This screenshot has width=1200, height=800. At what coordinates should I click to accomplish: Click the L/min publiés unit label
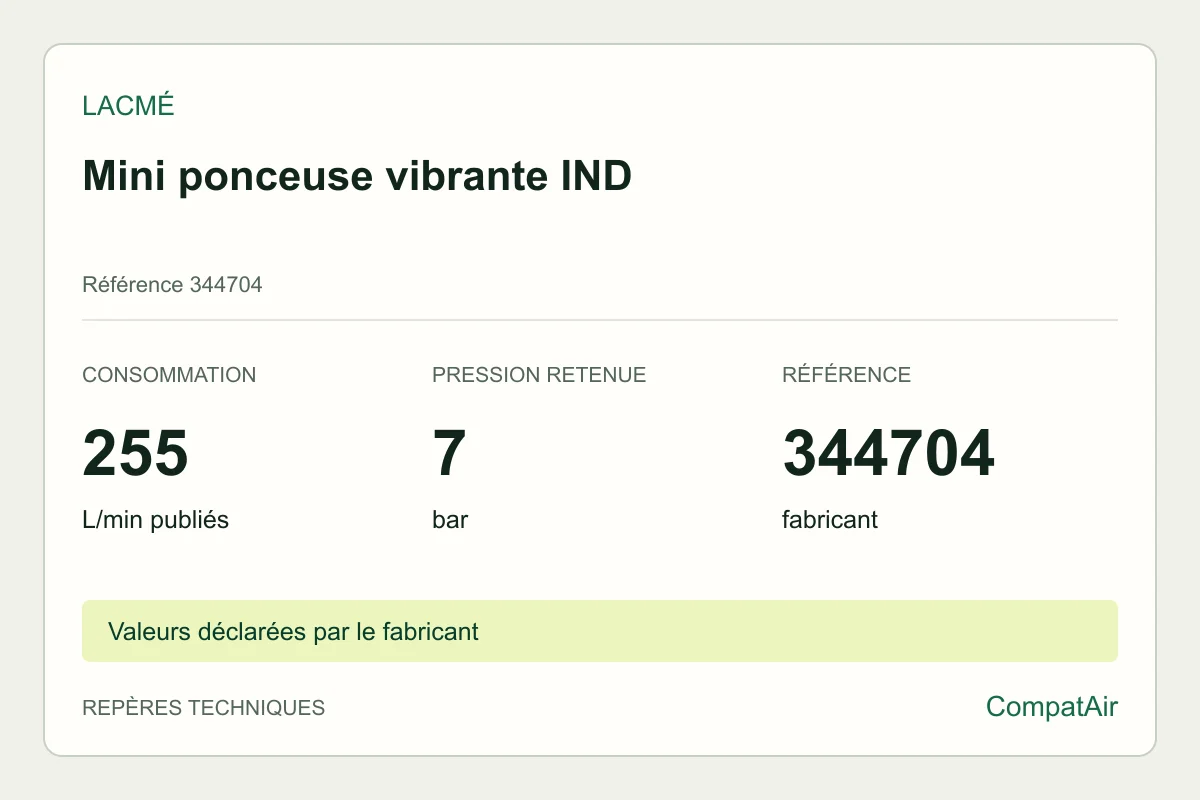(155, 521)
